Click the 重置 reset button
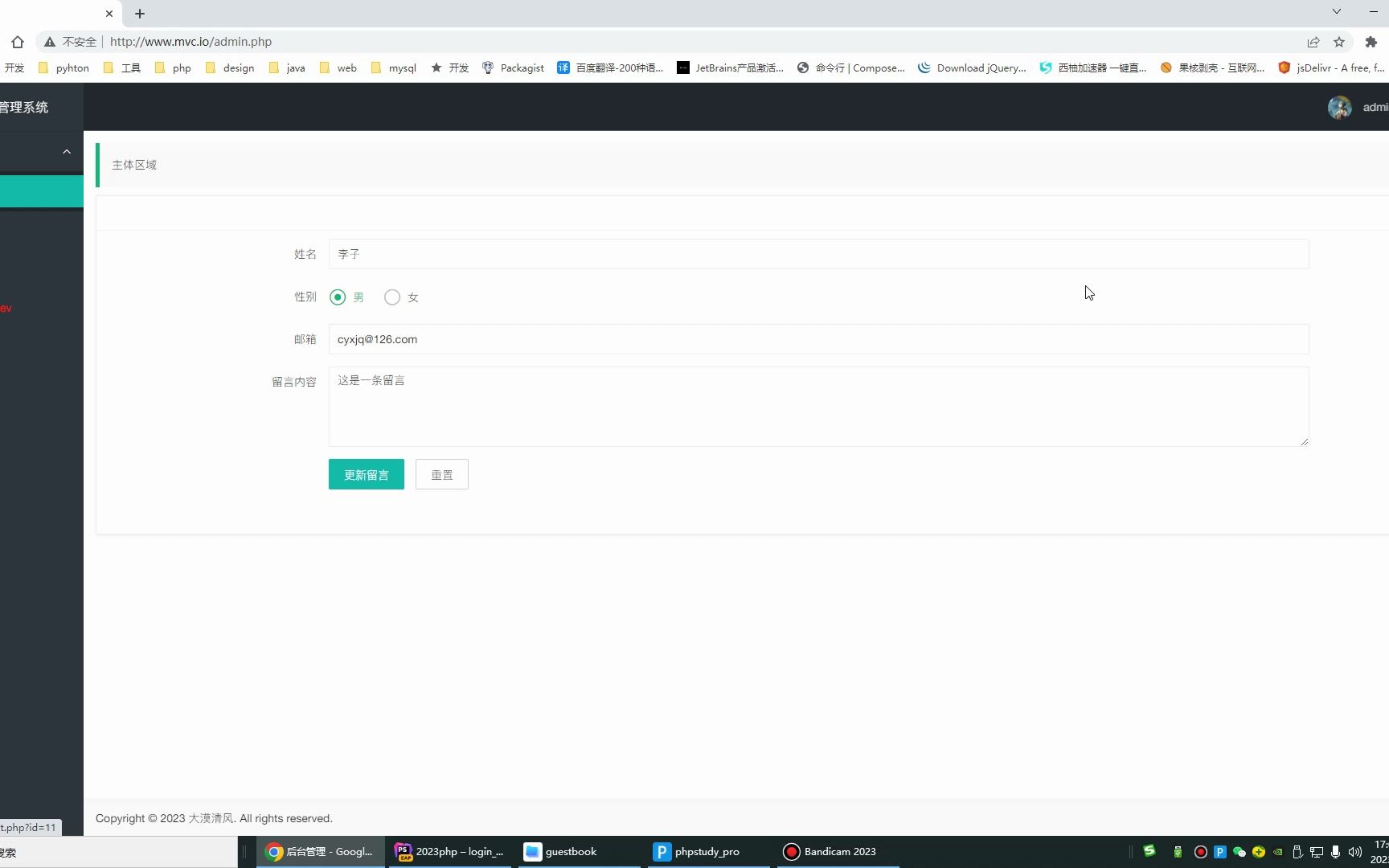The width and height of the screenshot is (1389, 868). (x=441, y=474)
